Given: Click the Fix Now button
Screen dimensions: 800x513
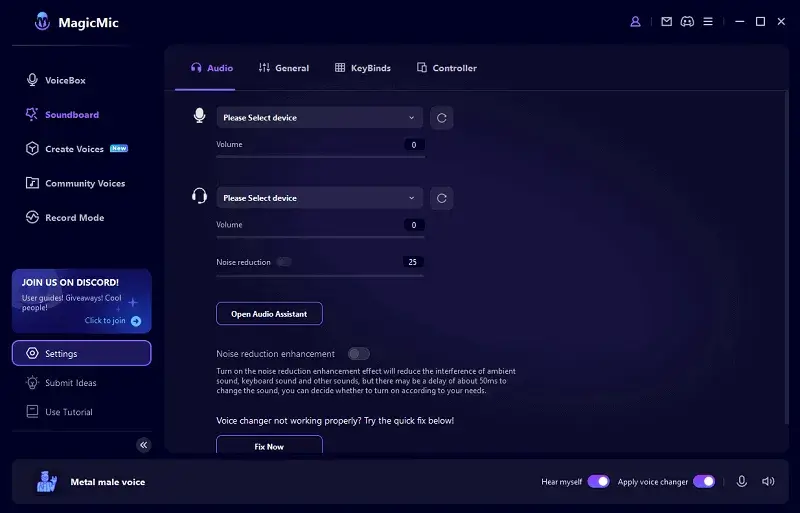Looking at the screenshot, I should point(269,445).
